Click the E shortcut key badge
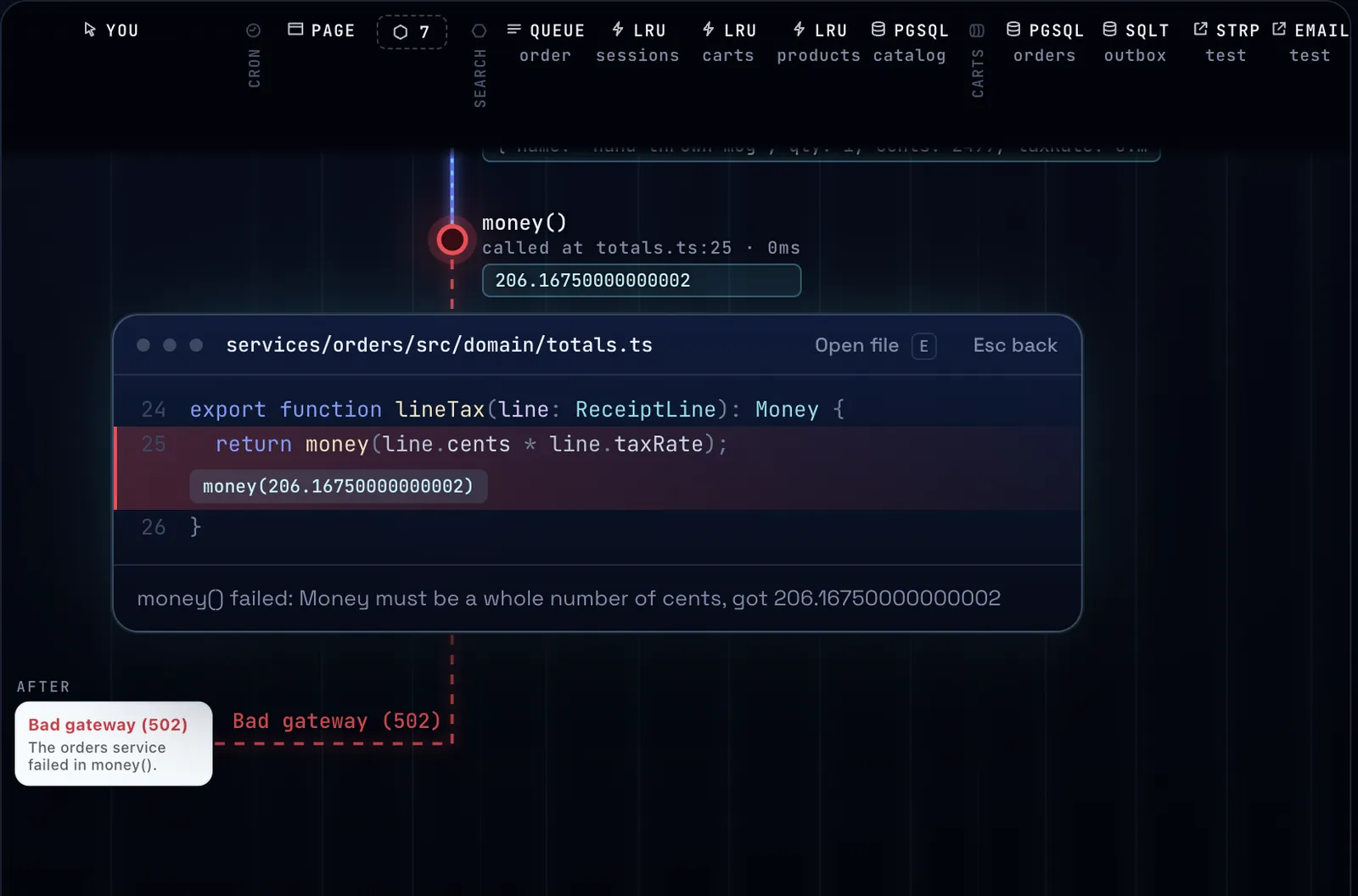 click(x=923, y=346)
